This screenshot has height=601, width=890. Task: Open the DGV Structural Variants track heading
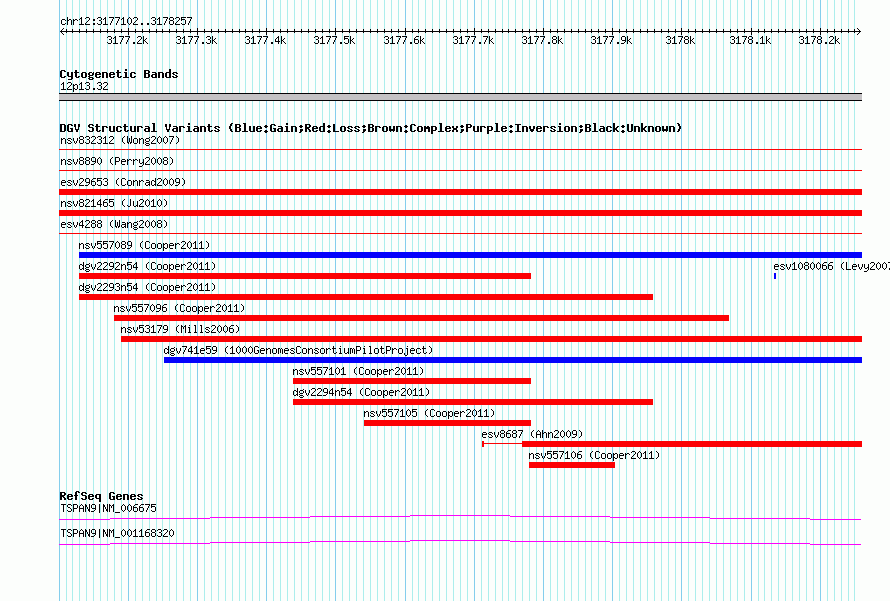(x=371, y=128)
